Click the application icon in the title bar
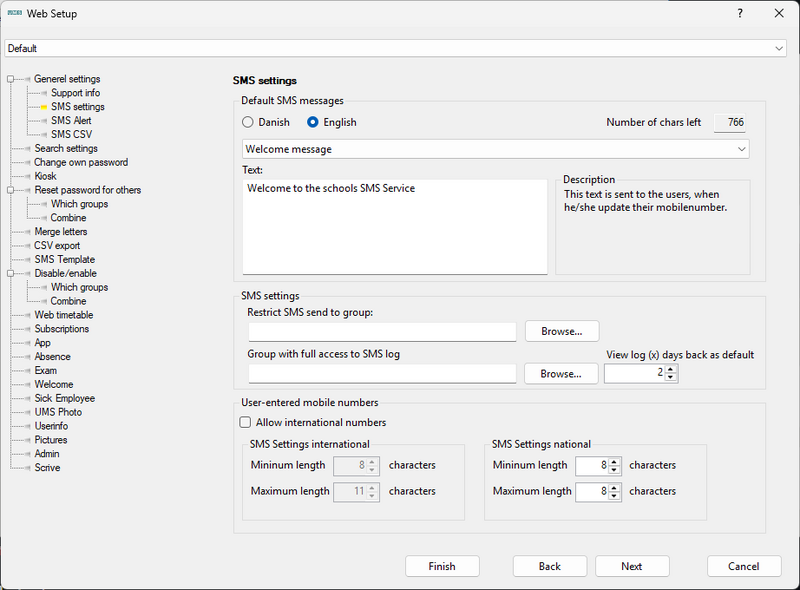 point(14,13)
